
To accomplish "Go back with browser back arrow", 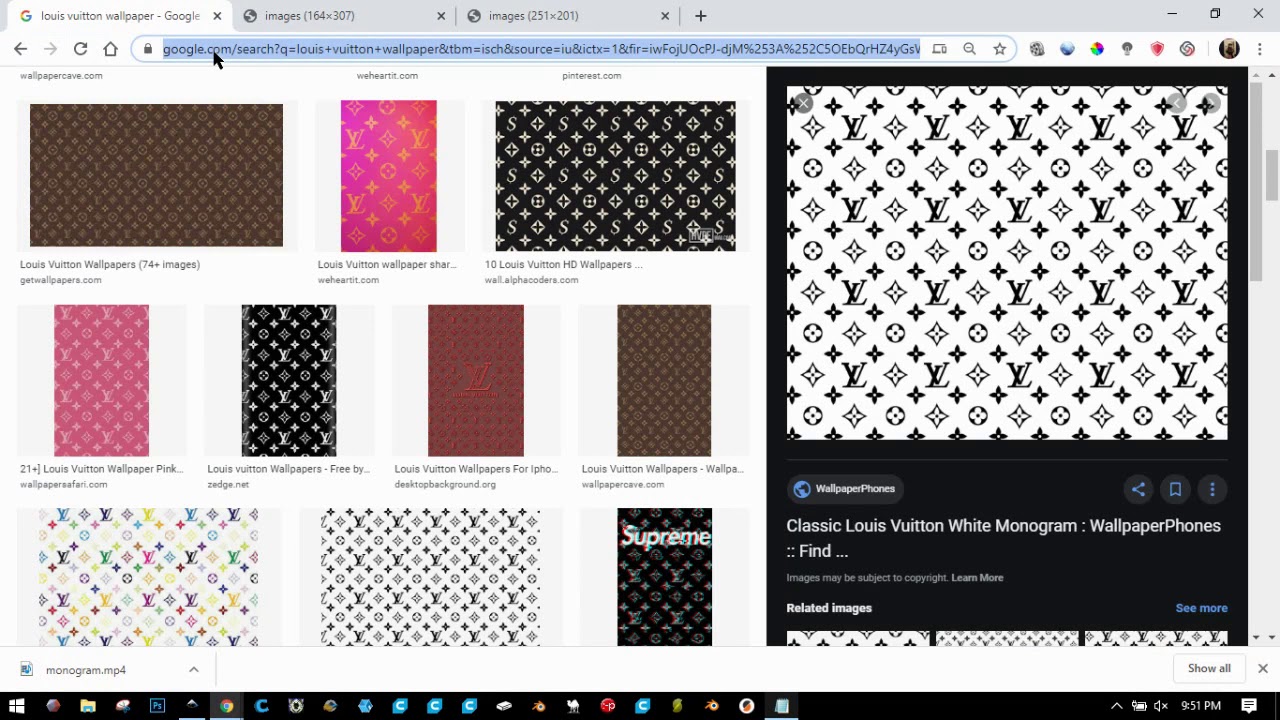I will [x=20, y=48].
